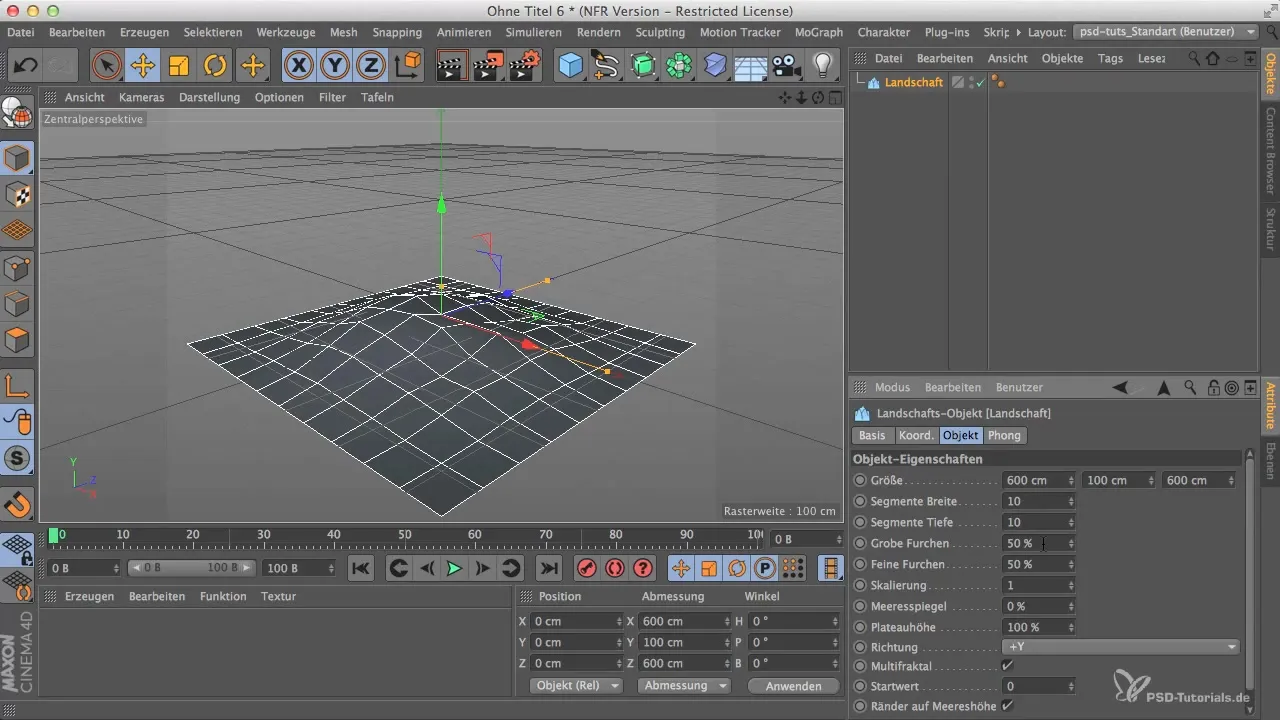Add camera object icon
This screenshot has height=720, width=1280.
787,66
